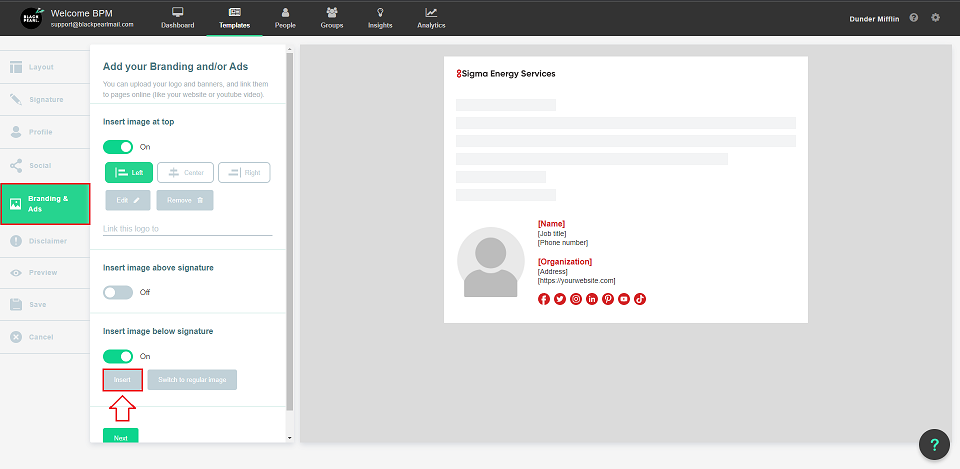This screenshot has width=960, height=469.
Task: Click the Facebook icon in signature preview
Action: [x=544, y=299]
